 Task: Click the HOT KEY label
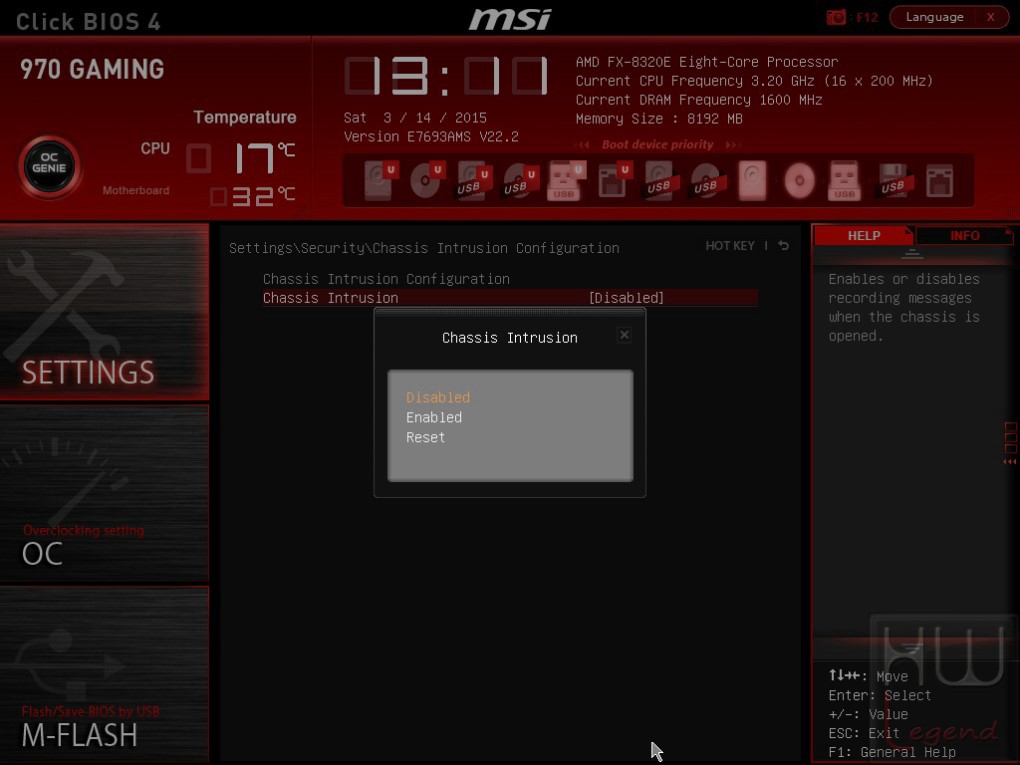coord(730,246)
